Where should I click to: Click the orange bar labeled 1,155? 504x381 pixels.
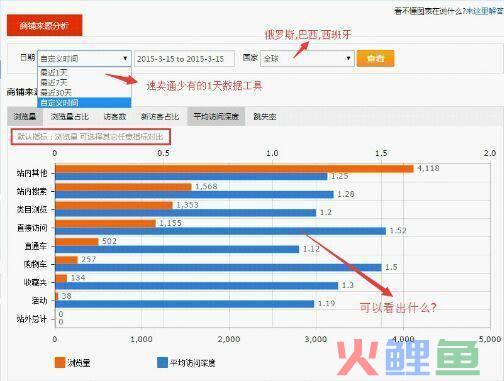click(105, 223)
